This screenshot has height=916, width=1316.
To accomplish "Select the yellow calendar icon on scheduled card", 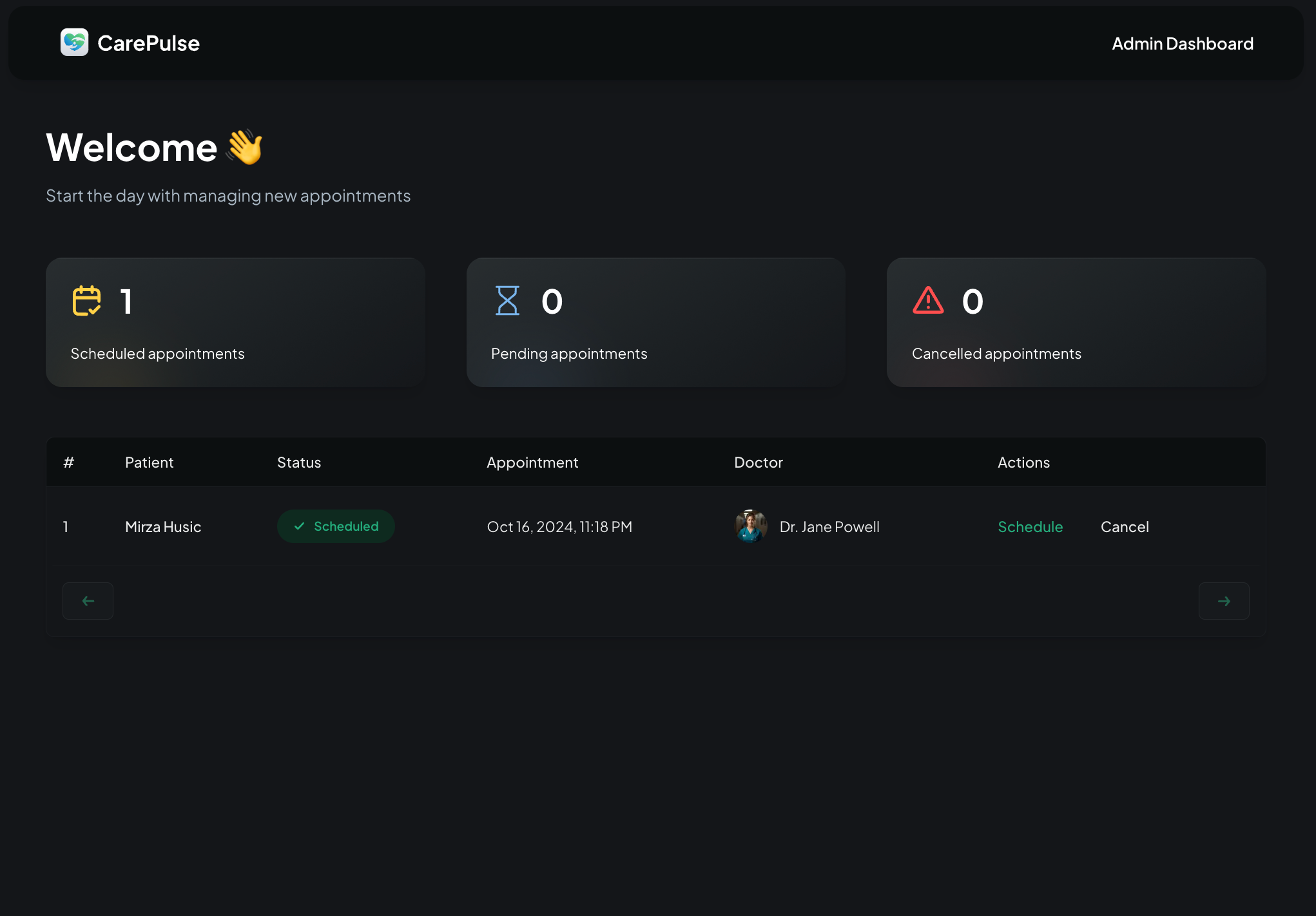I will [86, 300].
